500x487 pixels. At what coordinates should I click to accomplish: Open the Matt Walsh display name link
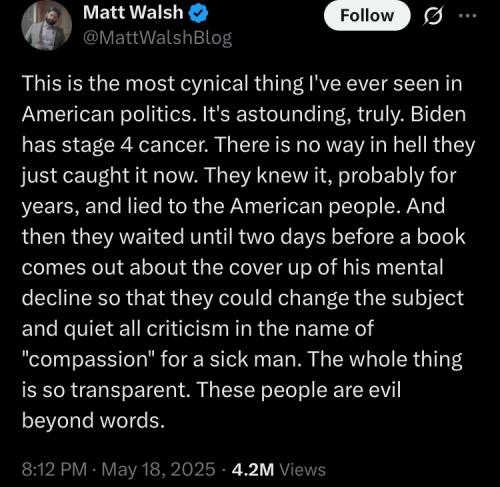[x=133, y=13]
